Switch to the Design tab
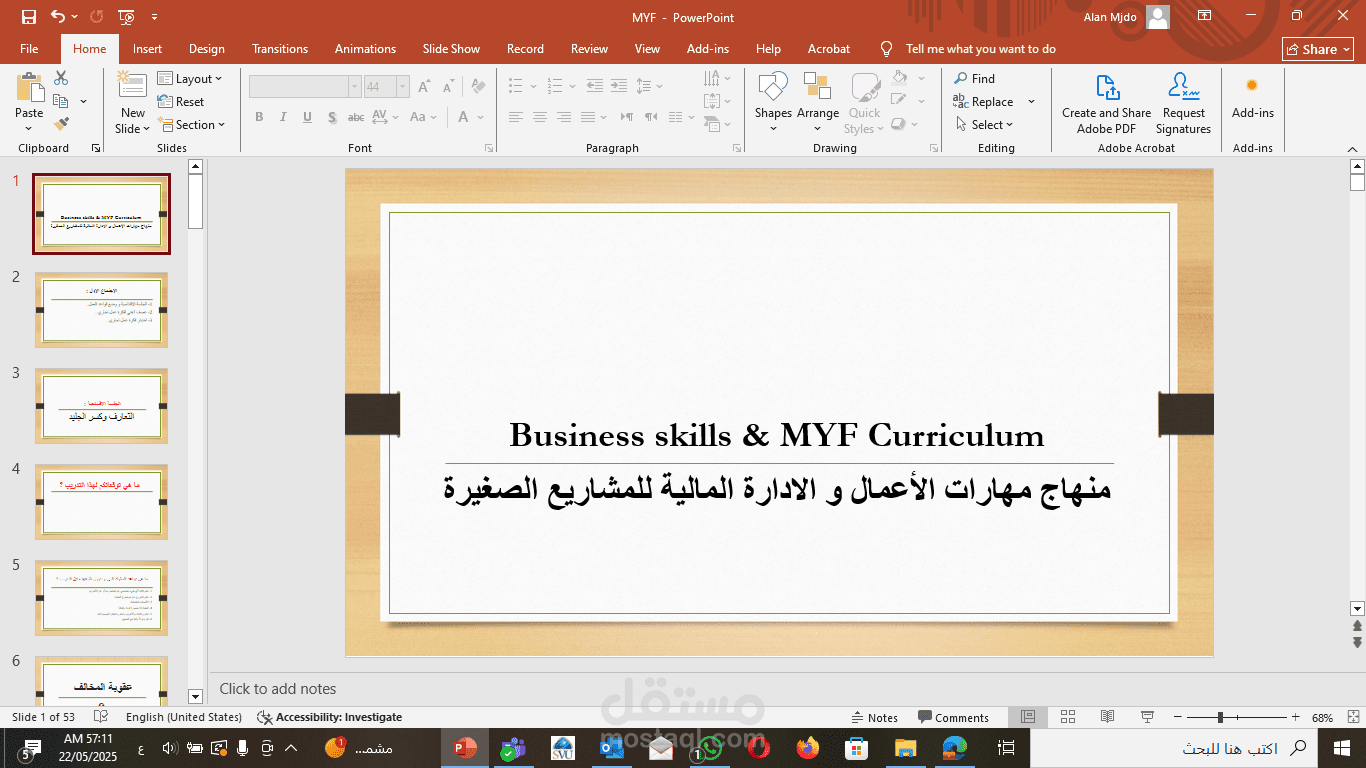 (207, 49)
